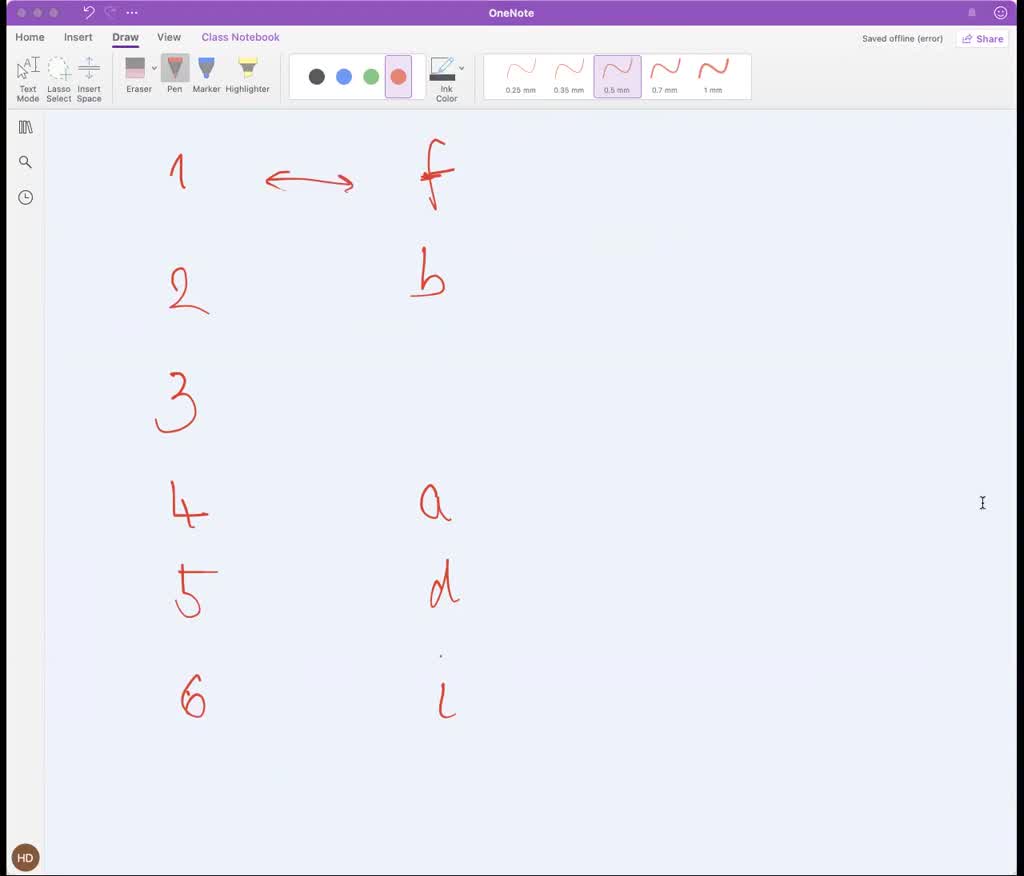This screenshot has height=876, width=1024.
Task: Click the undo arrow in title bar
Action: [x=88, y=13]
